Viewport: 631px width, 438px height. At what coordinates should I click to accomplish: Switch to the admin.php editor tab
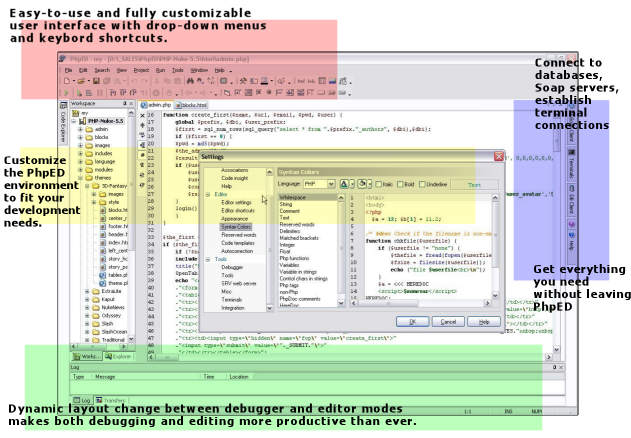point(156,105)
